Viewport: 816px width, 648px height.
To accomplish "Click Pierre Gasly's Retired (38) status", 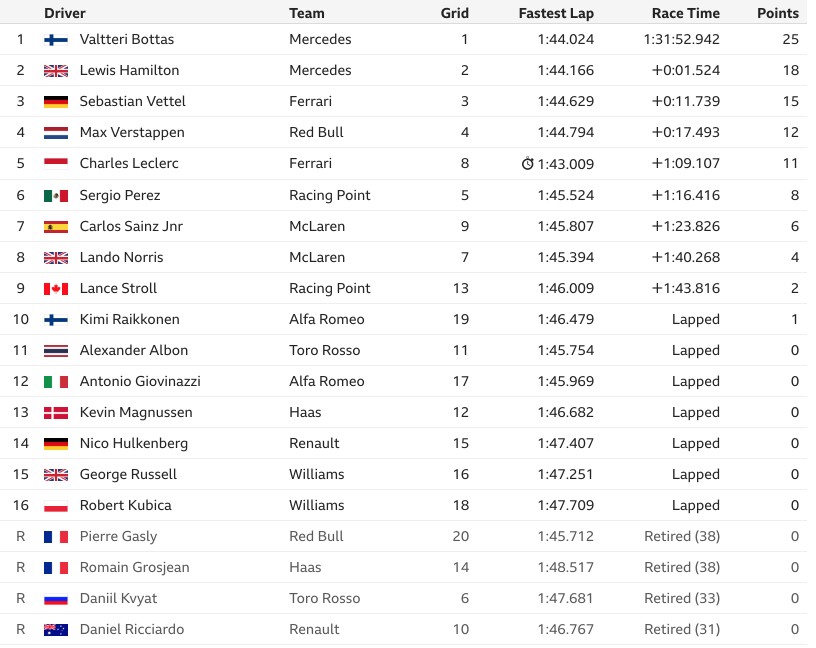I will pos(682,536).
